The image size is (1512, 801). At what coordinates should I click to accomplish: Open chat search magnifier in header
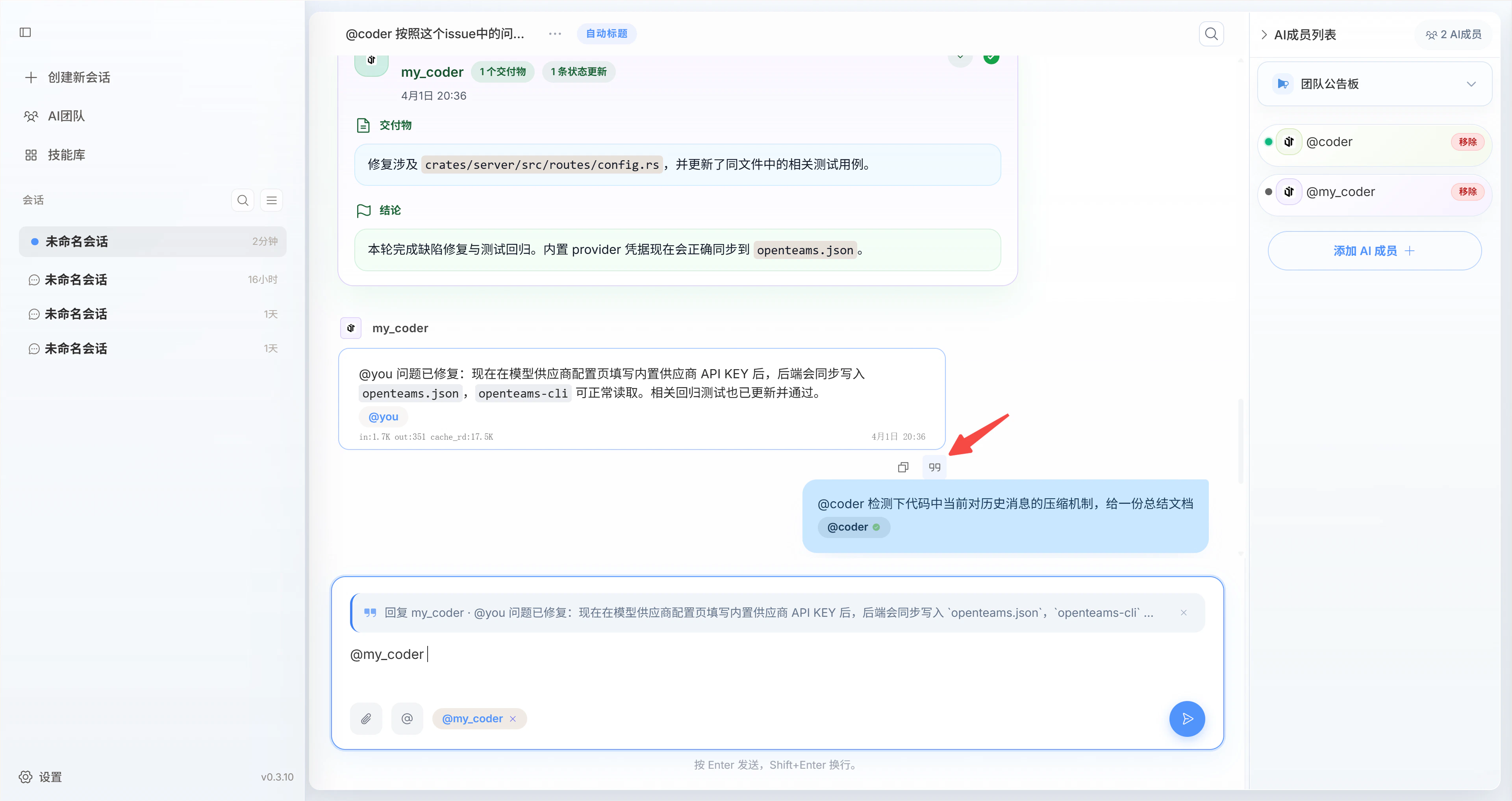1211,34
